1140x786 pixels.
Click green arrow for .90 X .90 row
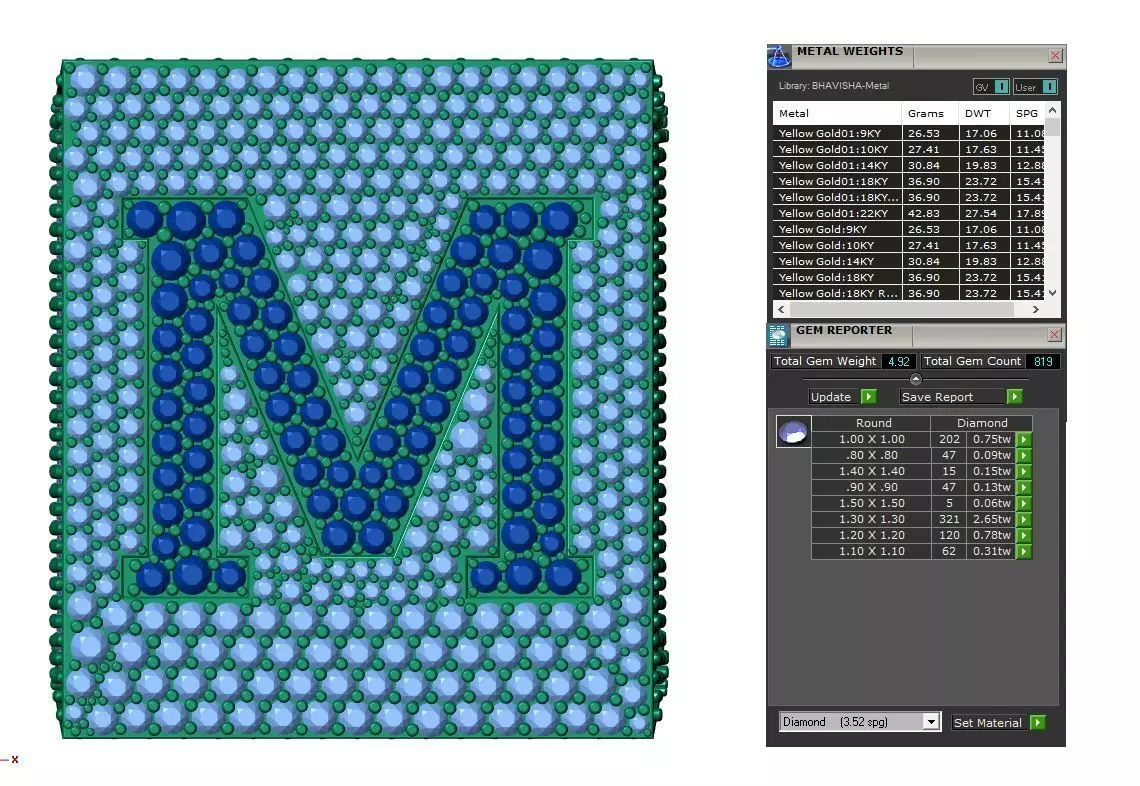click(x=1024, y=487)
